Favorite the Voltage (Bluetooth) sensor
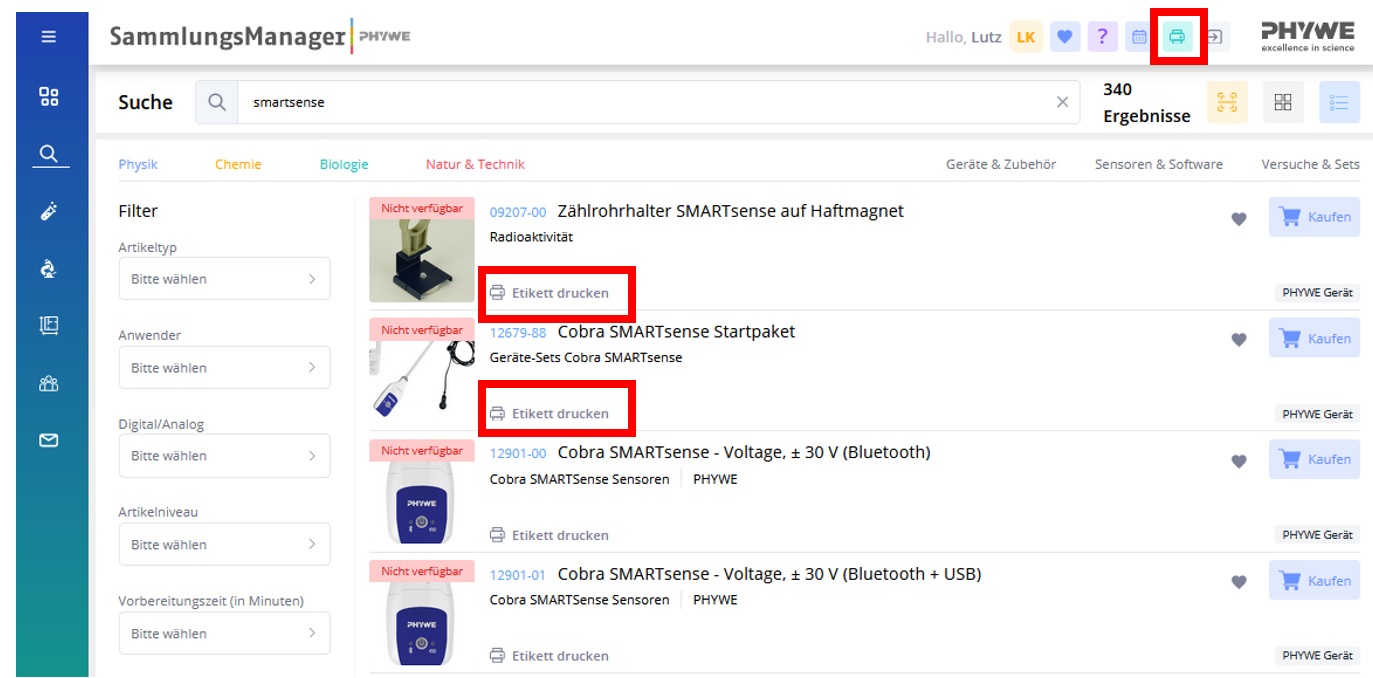 1239,461
